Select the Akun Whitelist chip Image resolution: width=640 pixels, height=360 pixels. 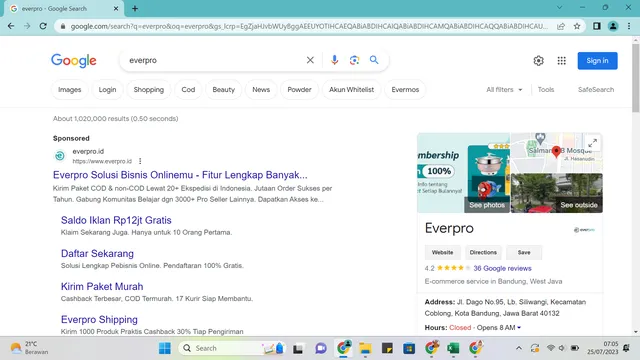(351, 89)
